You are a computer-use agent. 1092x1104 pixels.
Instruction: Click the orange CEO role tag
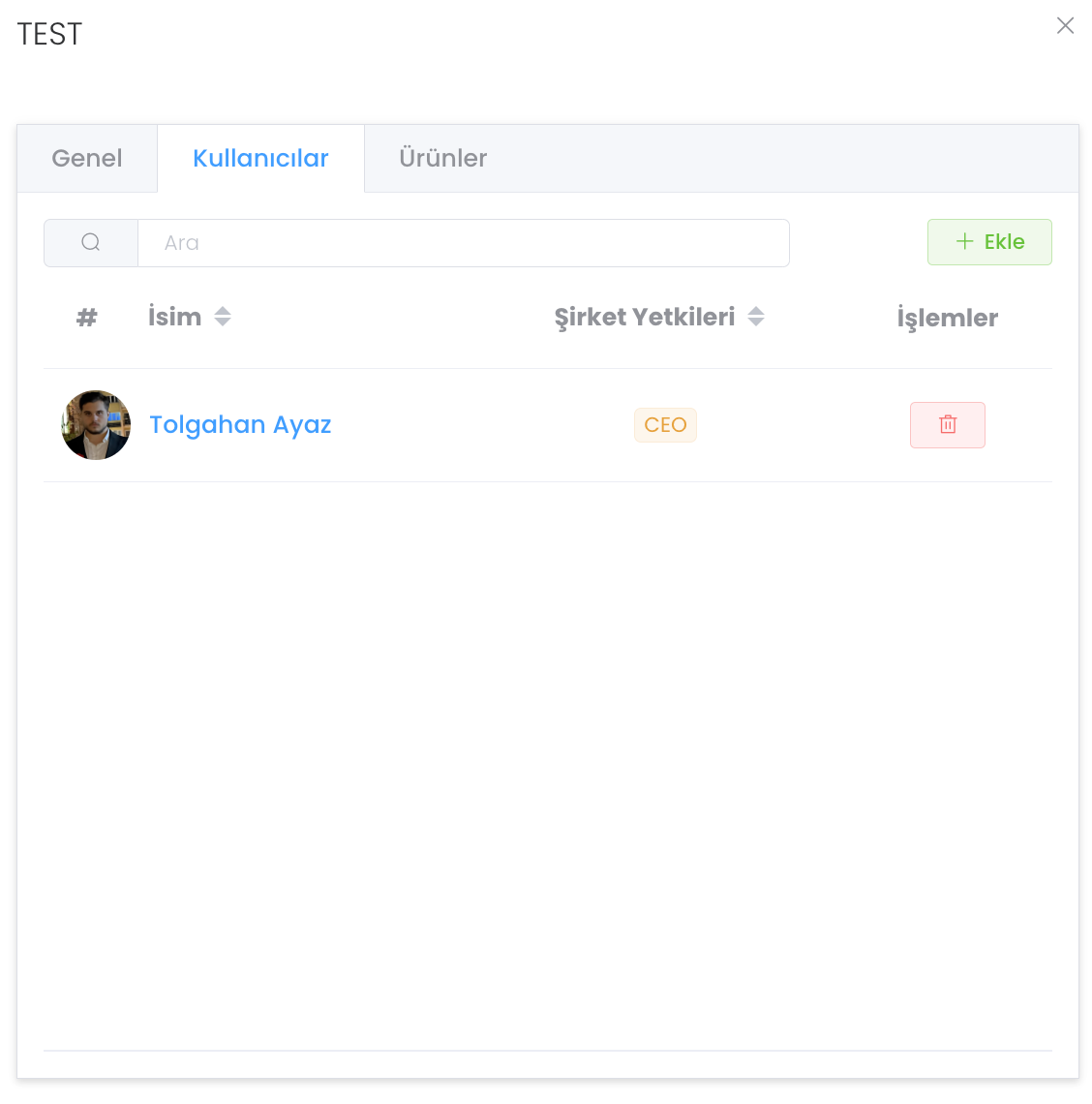coord(665,425)
